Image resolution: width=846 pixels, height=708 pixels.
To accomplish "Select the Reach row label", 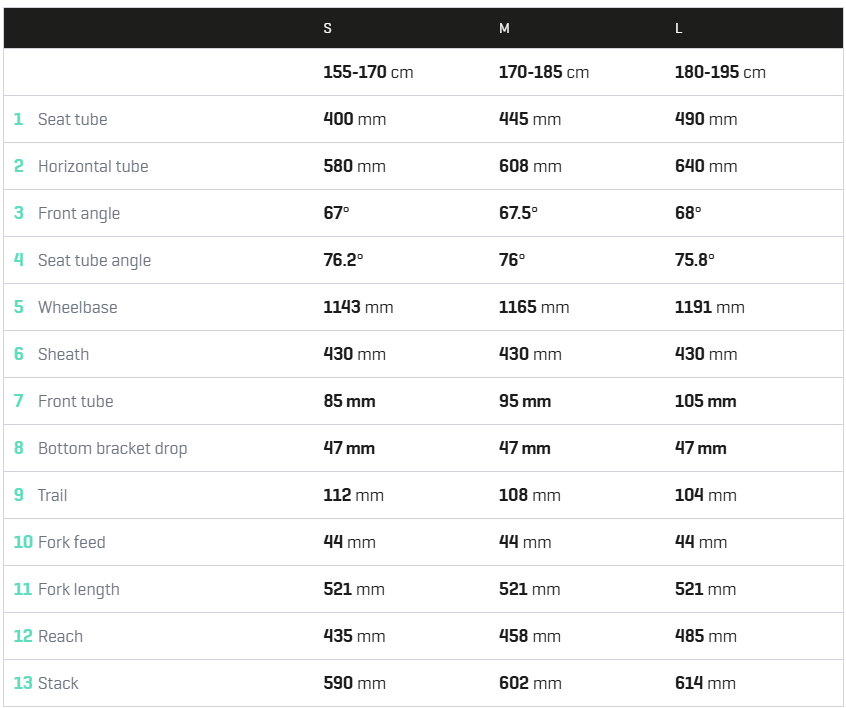I will (60, 636).
